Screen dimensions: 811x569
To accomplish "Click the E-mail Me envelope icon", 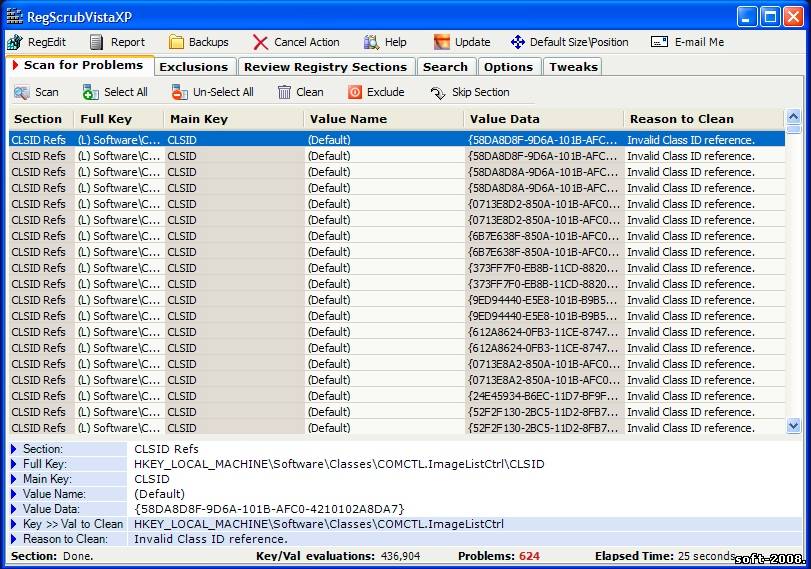I will (x=659, y=42).
